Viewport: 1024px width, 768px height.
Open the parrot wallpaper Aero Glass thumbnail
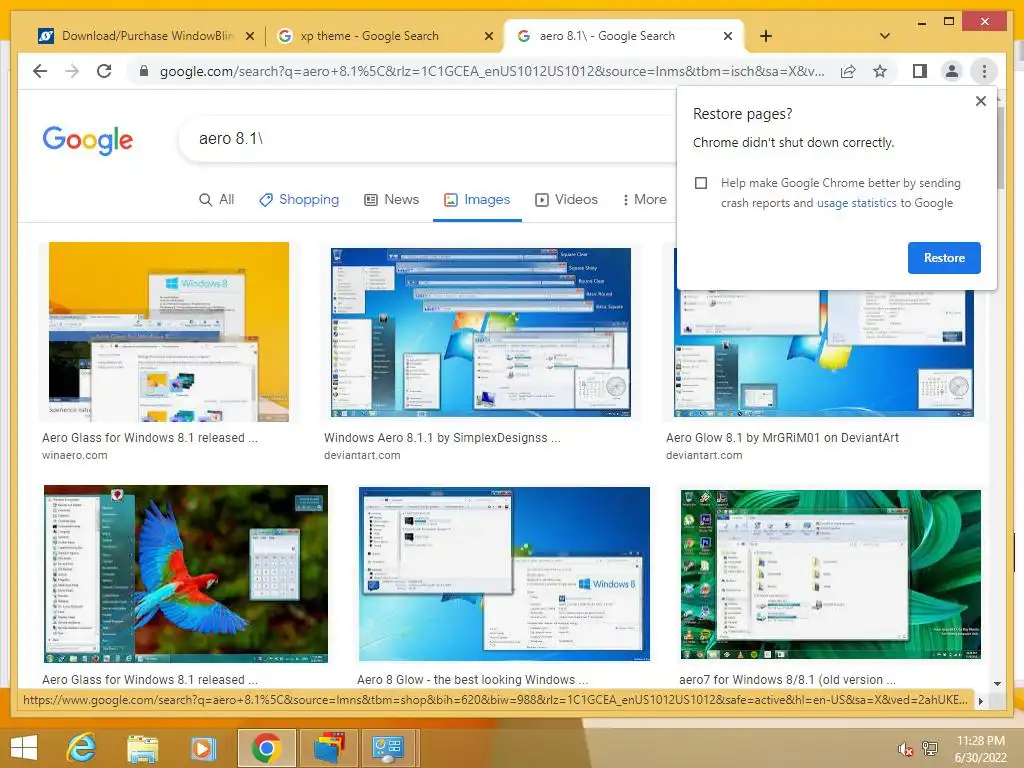pyautogui.click(x=185, y=573)
